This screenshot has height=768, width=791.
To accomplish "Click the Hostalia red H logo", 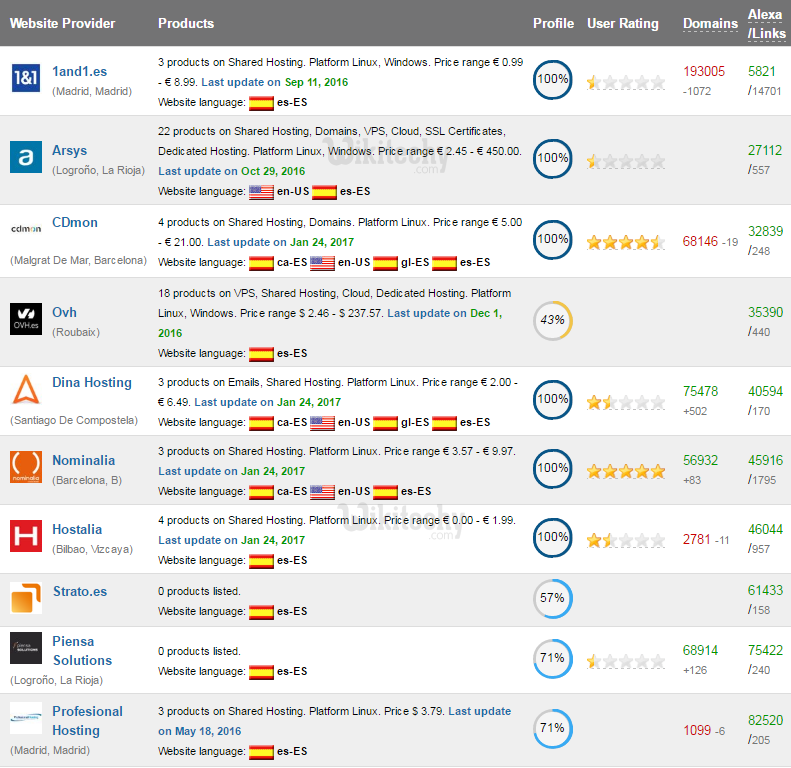I will pyautogui.click(x=26, y=536).
